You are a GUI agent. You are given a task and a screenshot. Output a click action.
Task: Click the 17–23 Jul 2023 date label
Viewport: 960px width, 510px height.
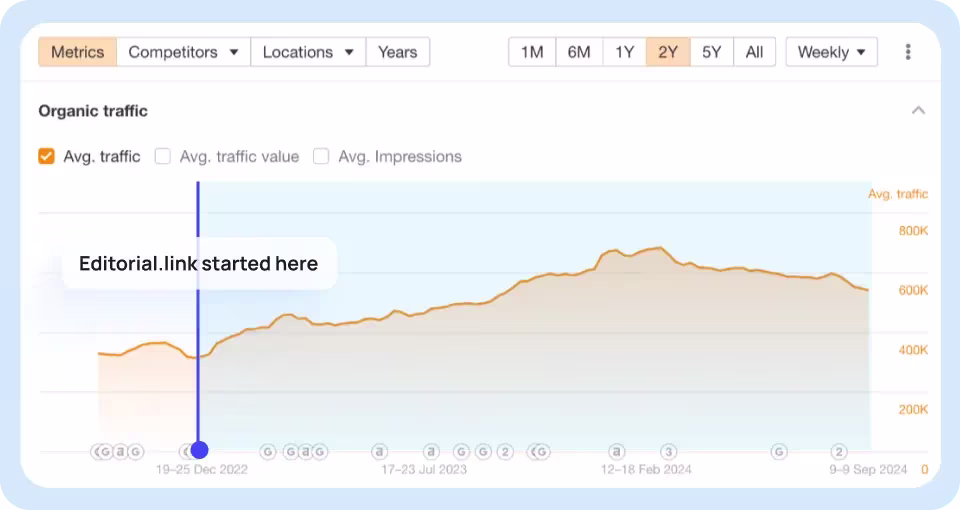click(424, 470)
